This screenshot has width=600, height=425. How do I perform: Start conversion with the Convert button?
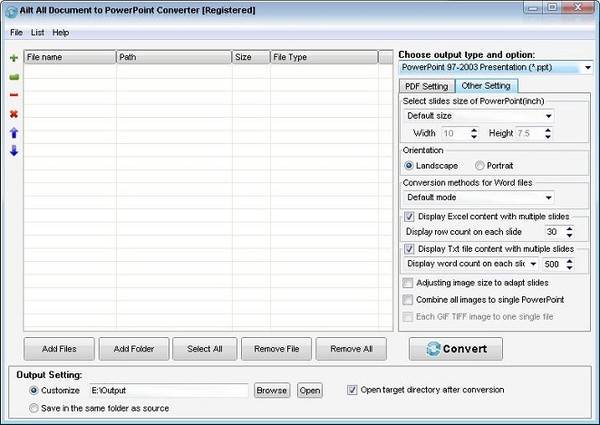[456, 349]
